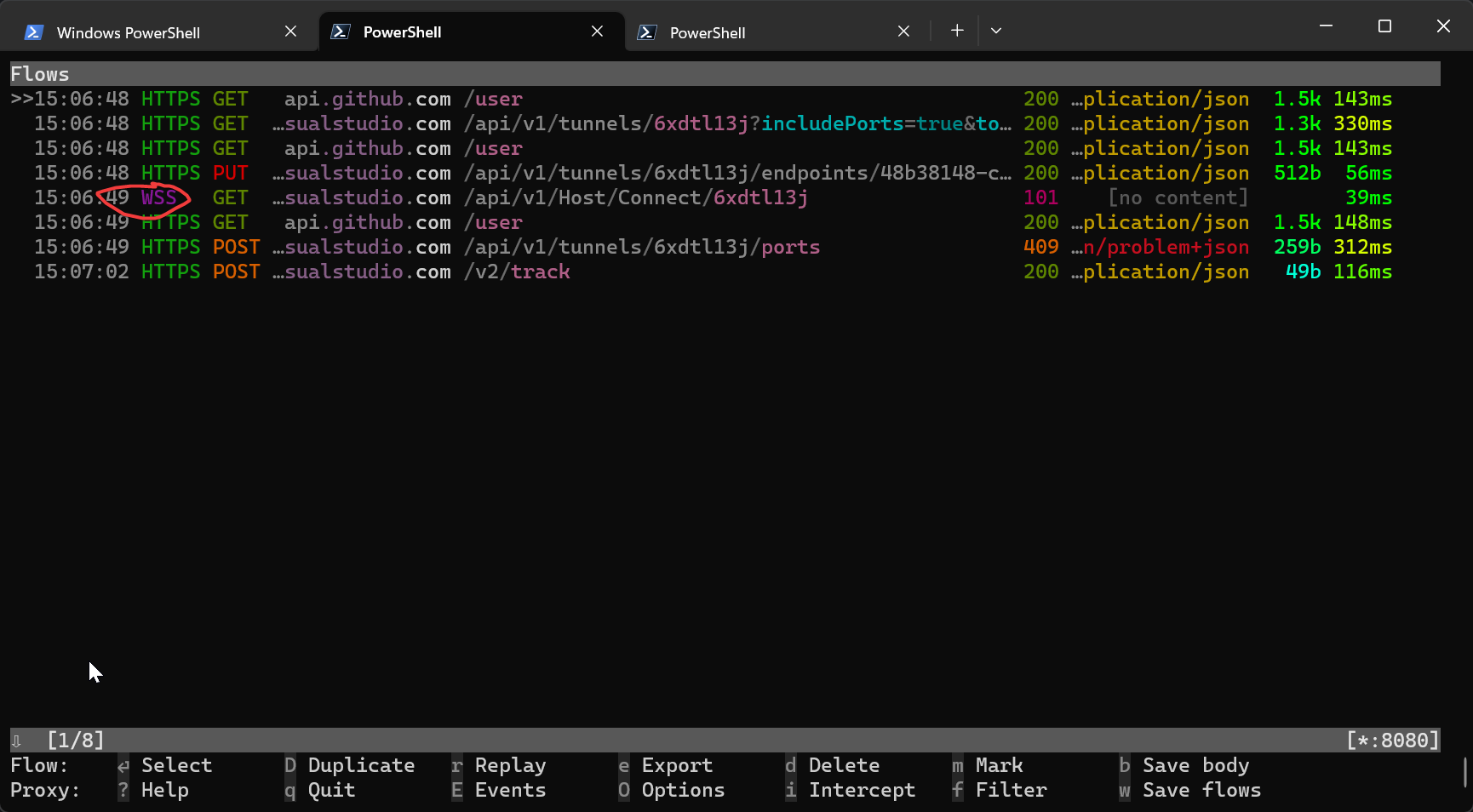The width and height of the screenshot is (1473, 812).
Task: Click the follow-mode arrow in status bar
Action: [16, 741]
